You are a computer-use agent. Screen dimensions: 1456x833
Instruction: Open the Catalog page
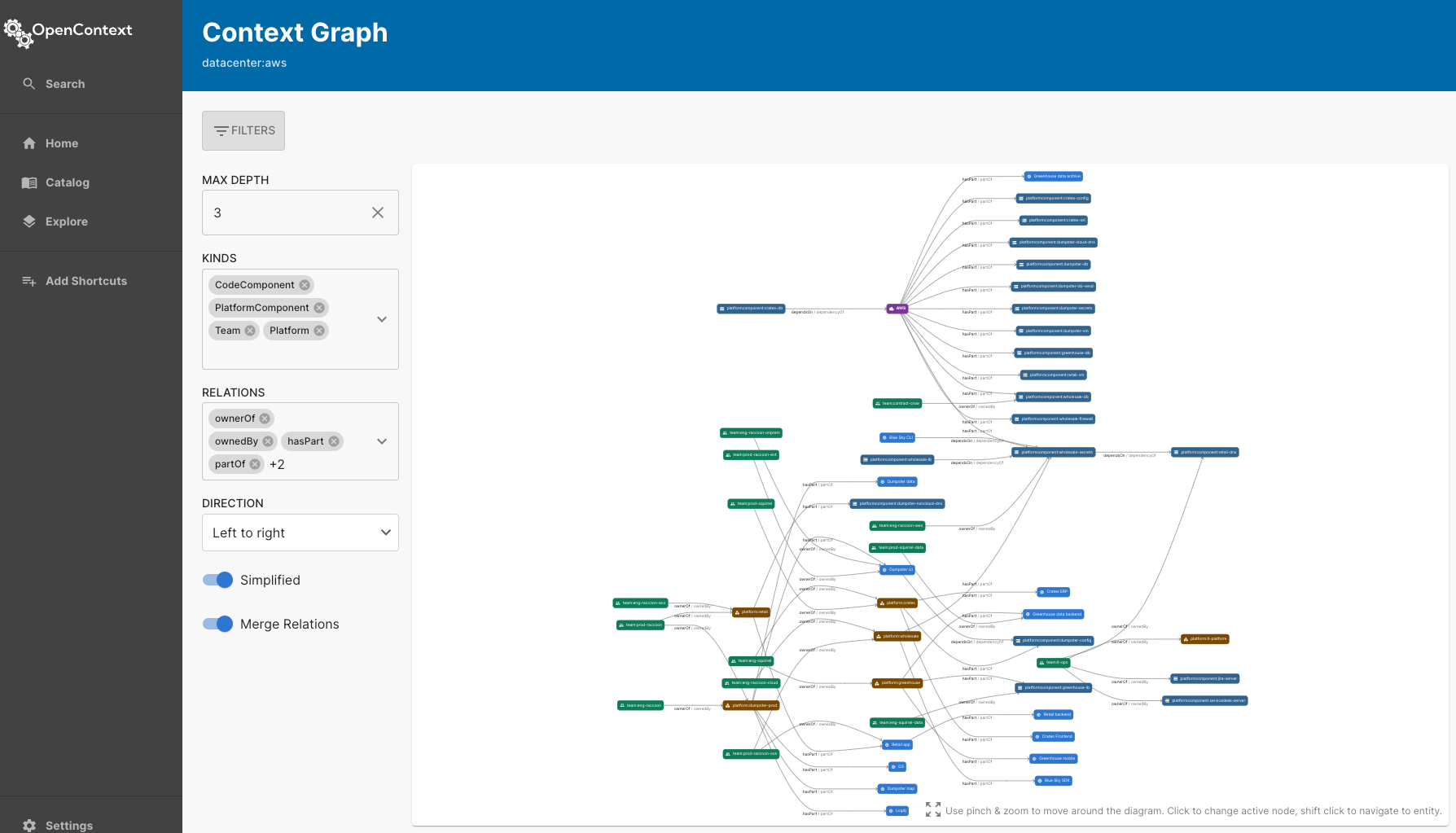[x=91, y=182]
